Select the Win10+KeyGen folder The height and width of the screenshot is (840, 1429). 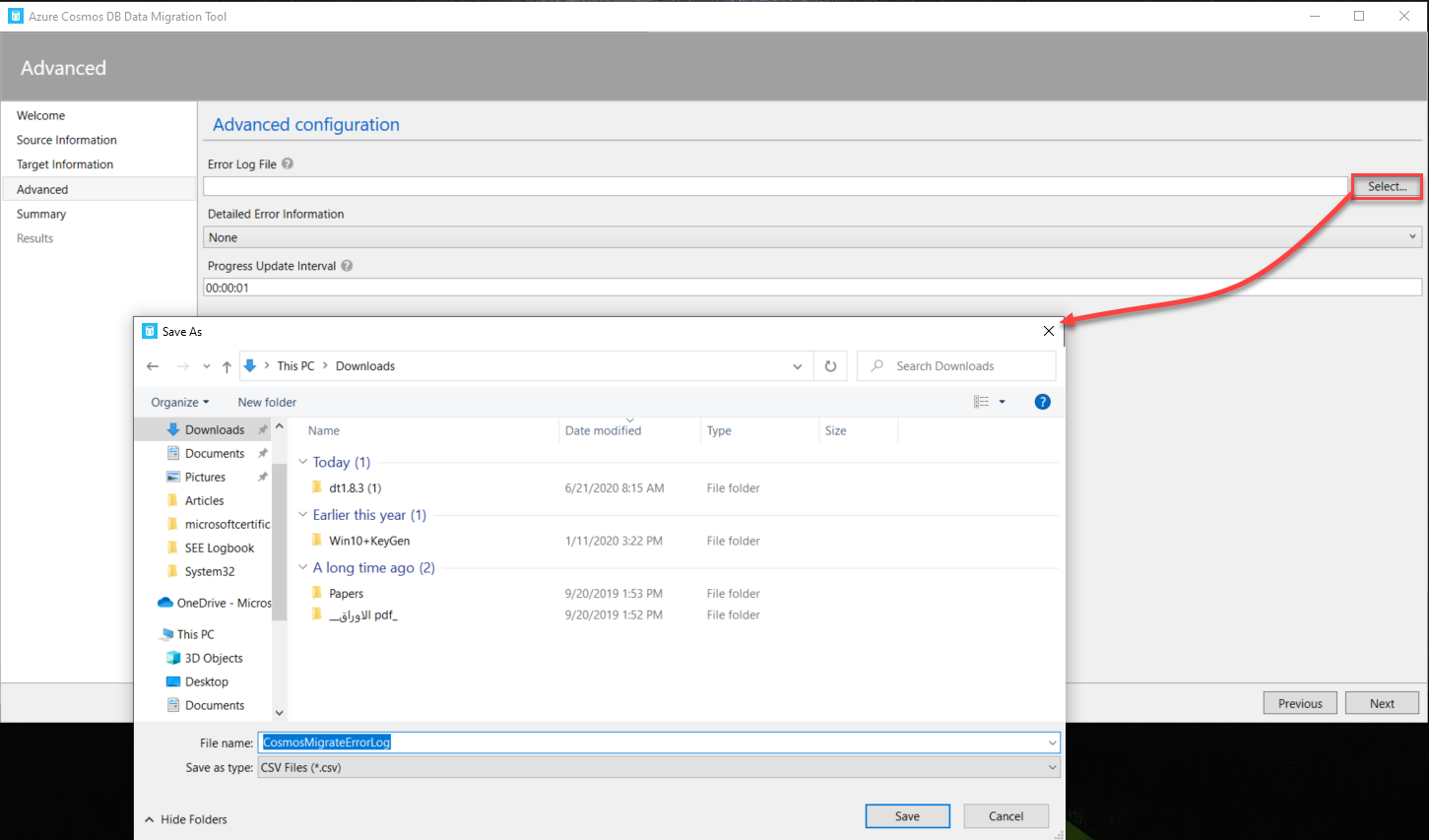[x=369, y=541]
